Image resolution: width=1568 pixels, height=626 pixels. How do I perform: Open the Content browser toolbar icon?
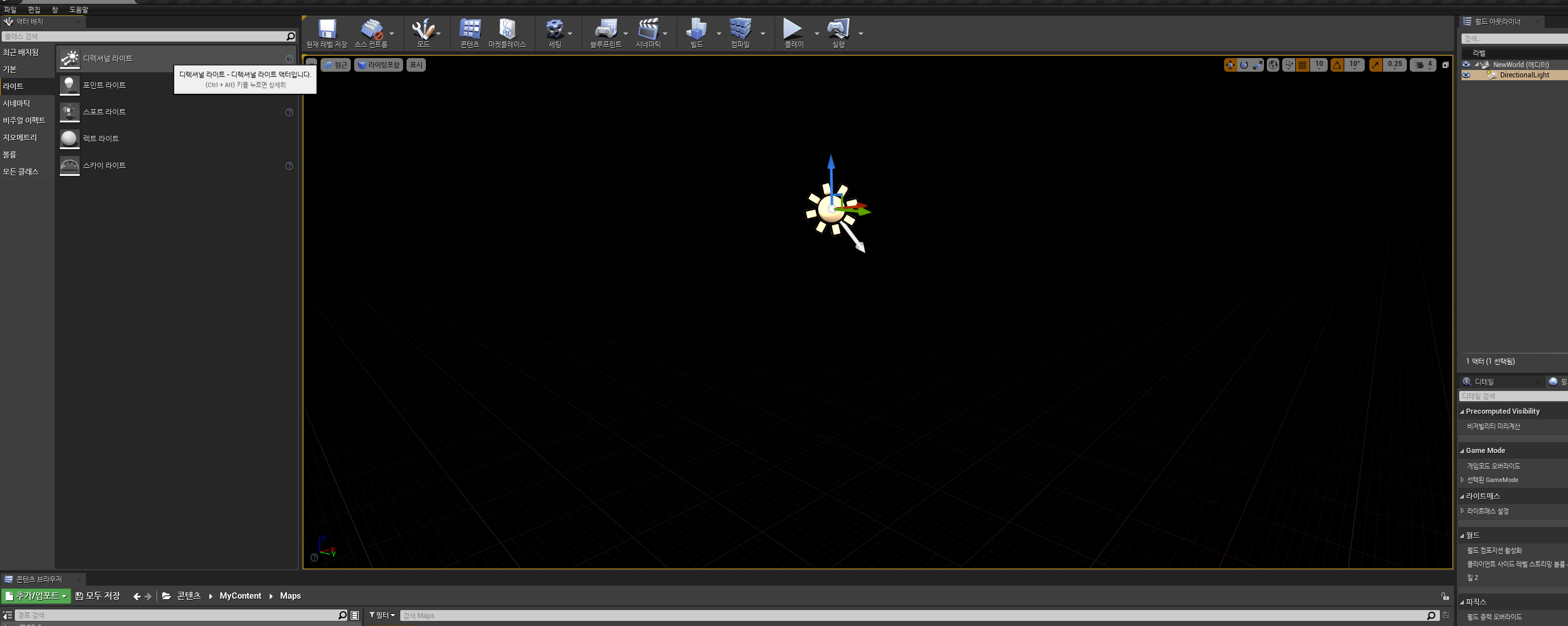pos(469,33)
